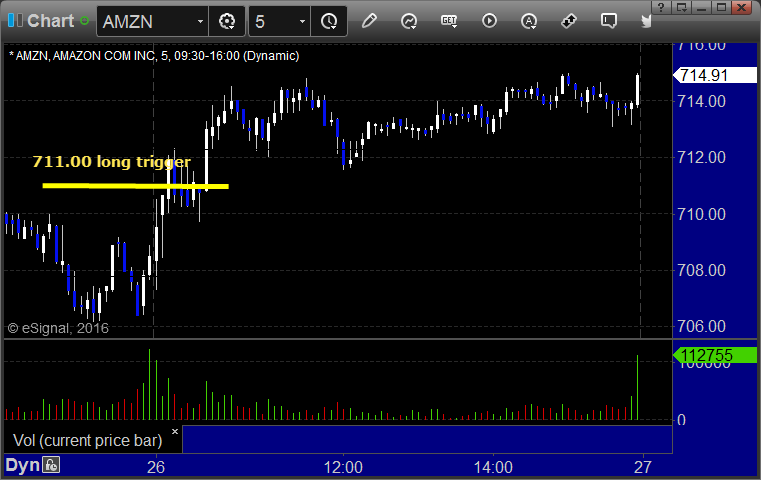Screen dimensions: 761x480
Task: Click the GET tools icon
Action: [449, 21]
